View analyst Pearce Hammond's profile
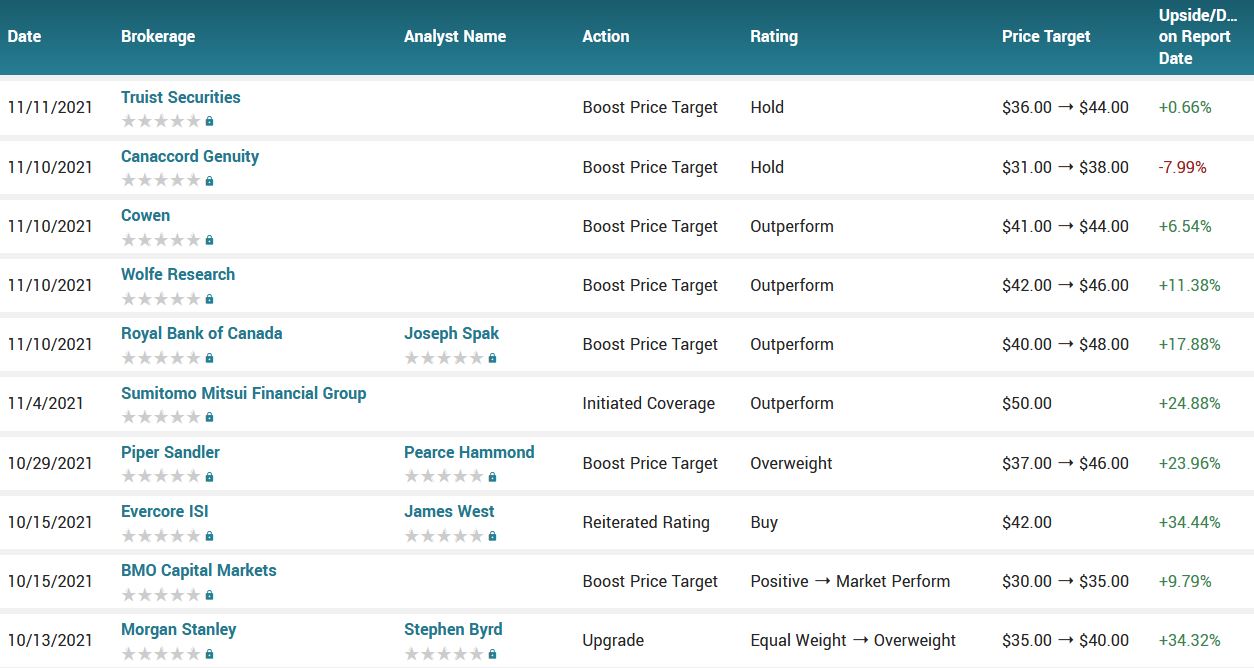The height and width of the screenshot is (668, 1254). click(x=469, y=452)
